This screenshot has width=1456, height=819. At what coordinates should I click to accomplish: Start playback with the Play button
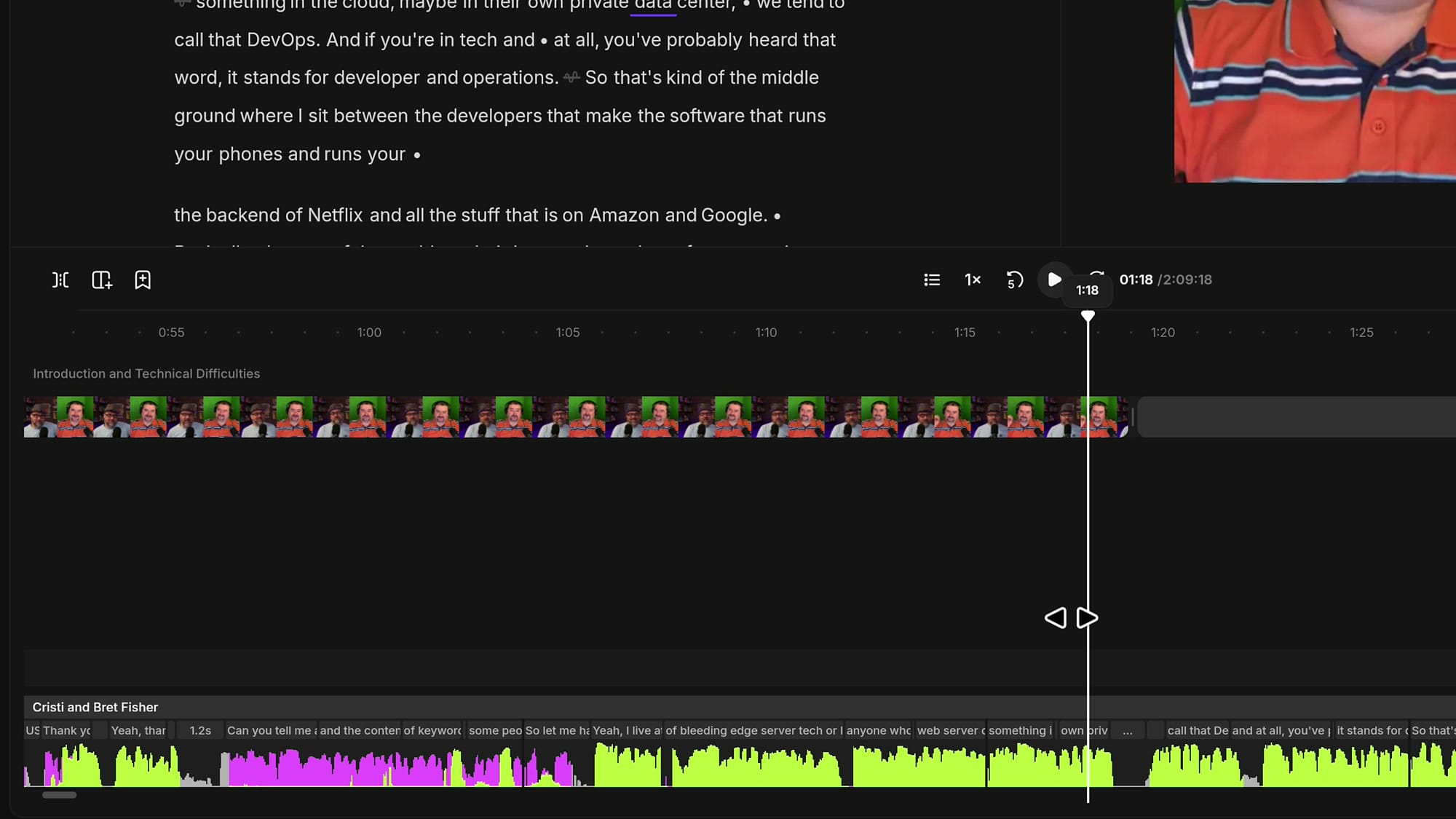[x=1053, y=280]
